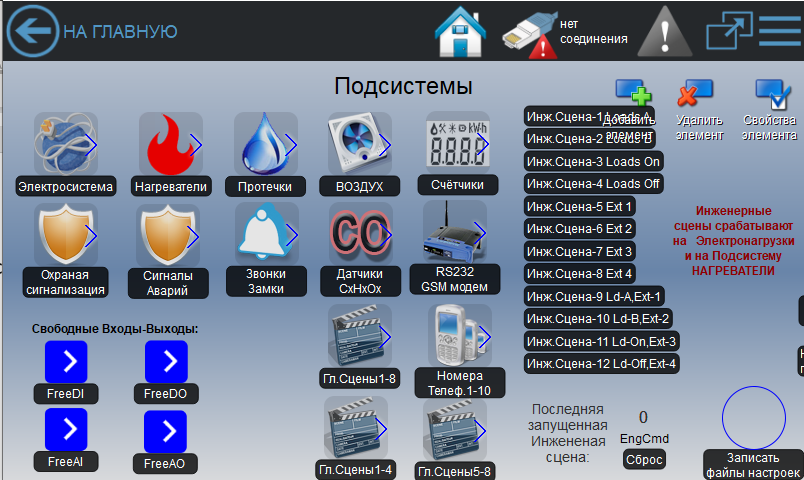Select Инж.Сцена-5 Ext 1 scene
Screen dimensions: 804x480
(x=580, y=207)
